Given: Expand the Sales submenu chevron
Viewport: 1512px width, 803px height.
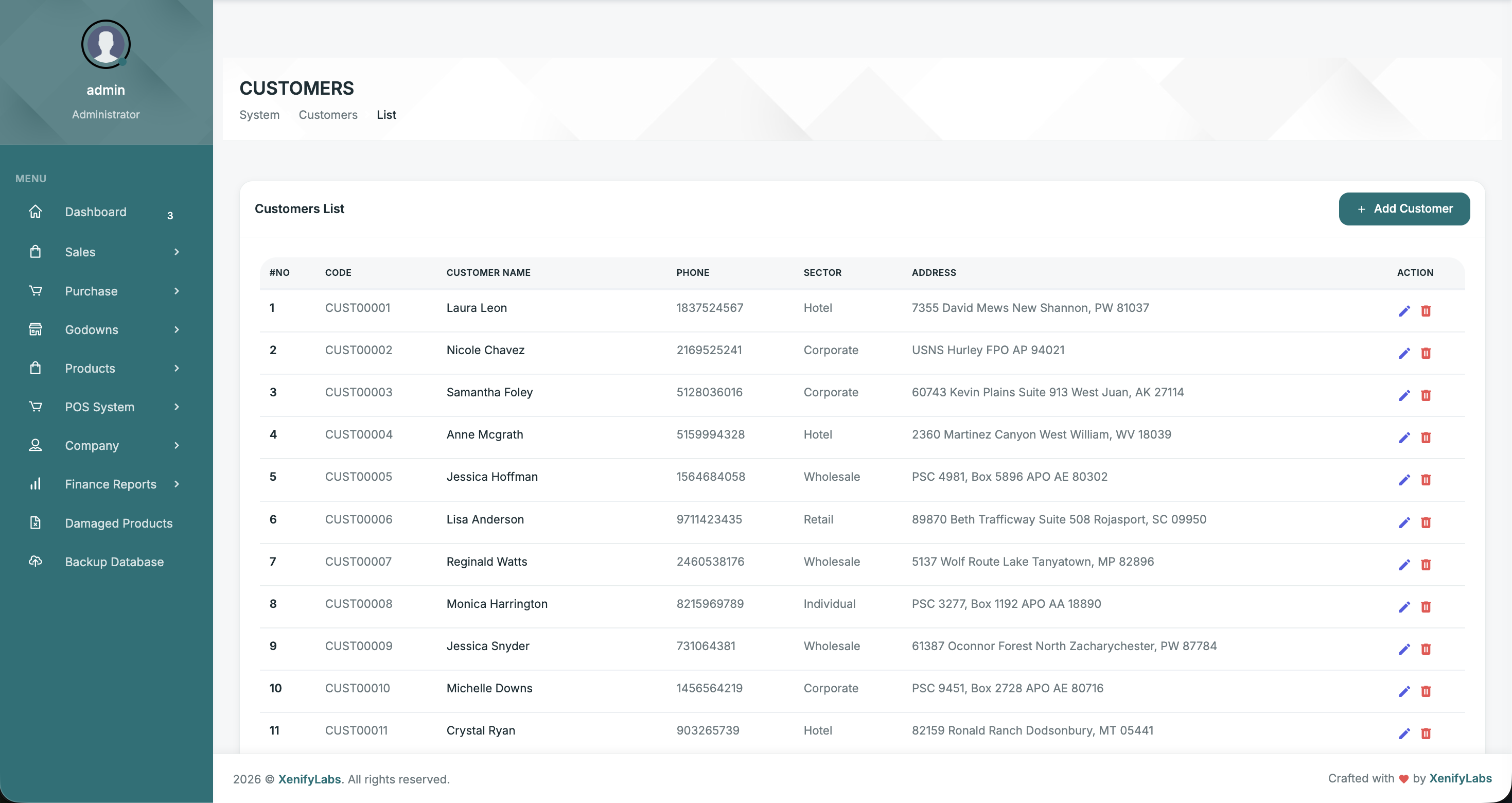Looking at the screenshot, I should coord(177,252).
